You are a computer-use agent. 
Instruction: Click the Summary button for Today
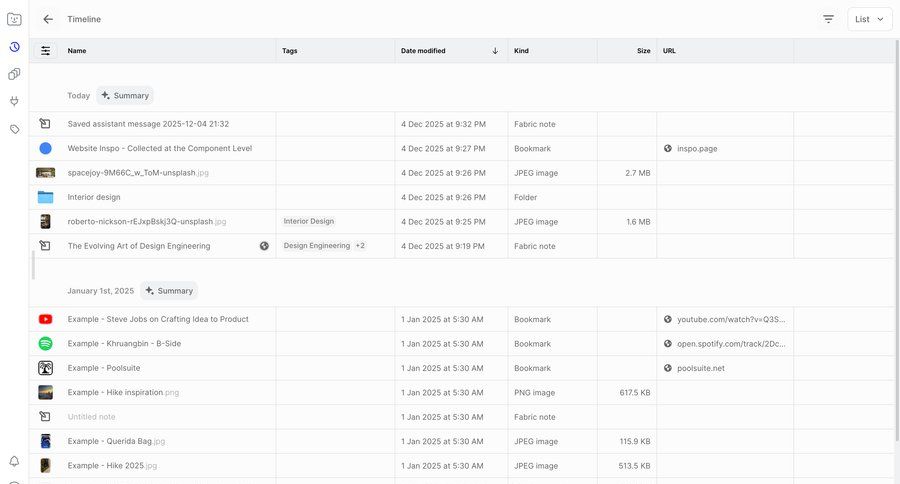click(125, 96)
